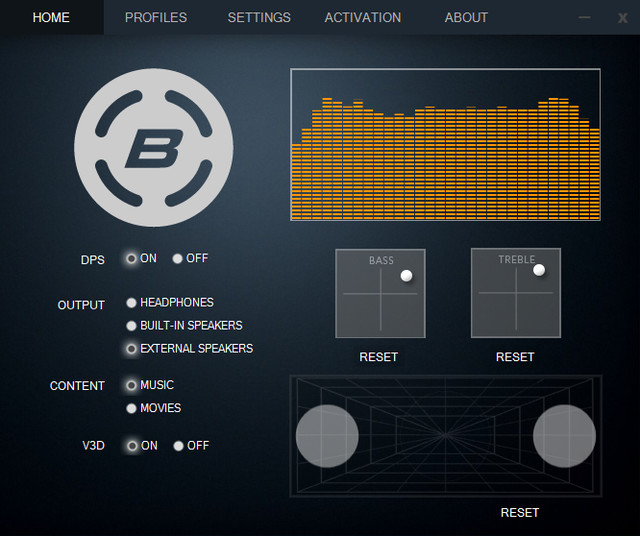Open the Activation tab
The height and width of the screenshot is (536, 640).
[363, 17]
